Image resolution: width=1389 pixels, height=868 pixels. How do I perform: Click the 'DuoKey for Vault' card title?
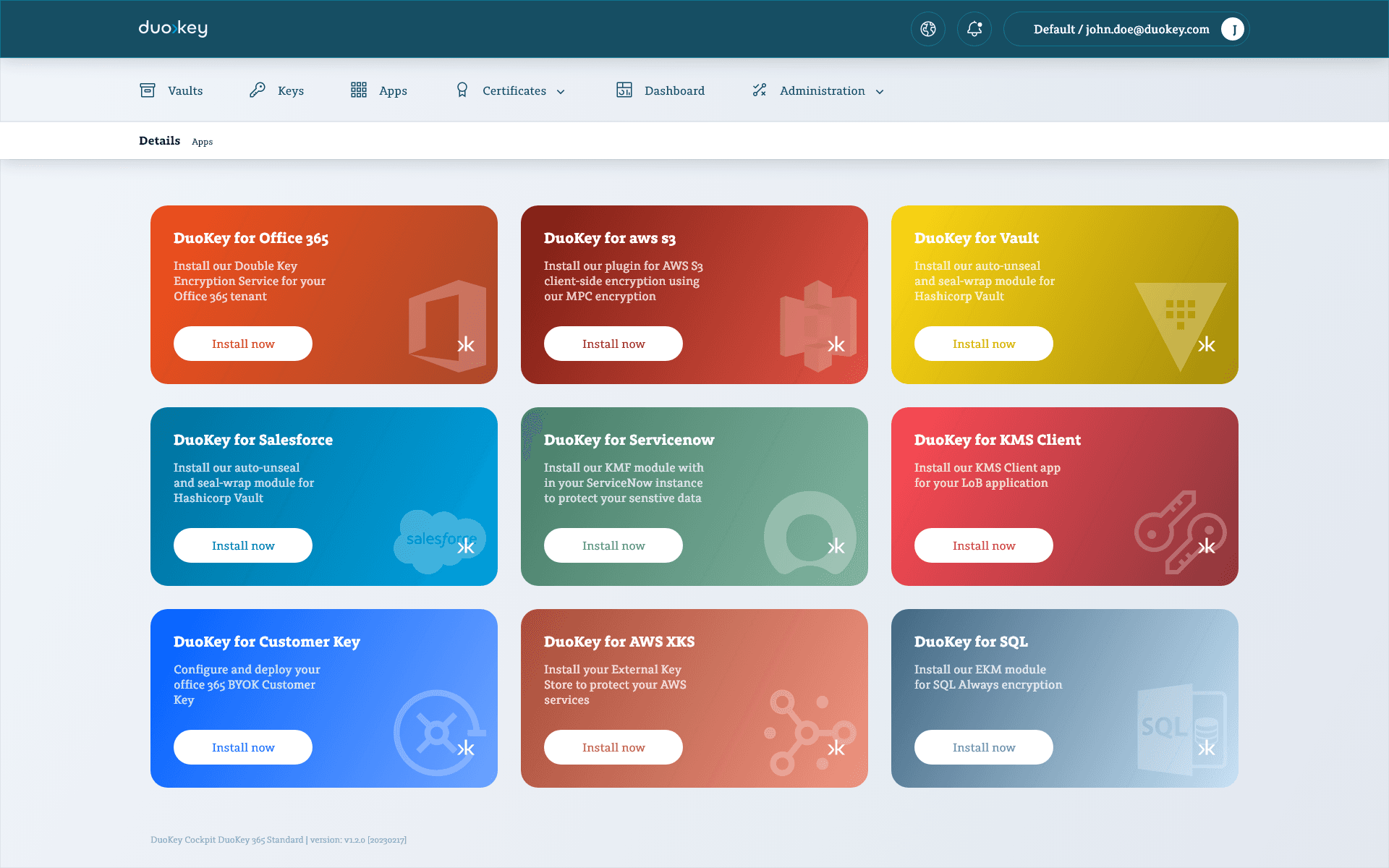coord(977,238)
